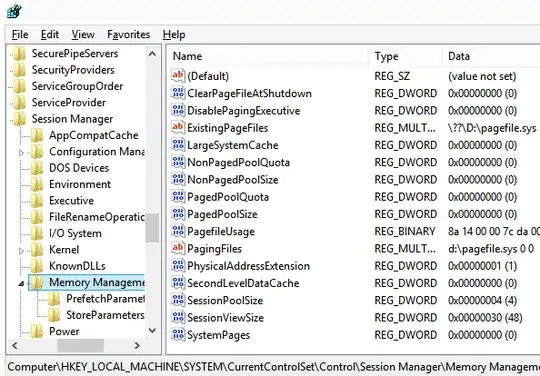Click the tree horizontal scroll right arrow
Screen dimensions: 540x376
[x=137, y=345]
